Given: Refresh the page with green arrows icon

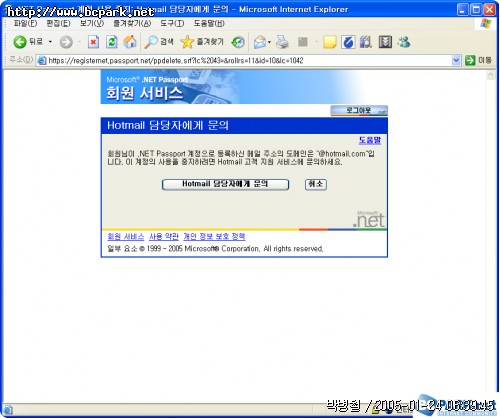Looking at the screenshot, I should pyautogui.click(x=112, y=42).
